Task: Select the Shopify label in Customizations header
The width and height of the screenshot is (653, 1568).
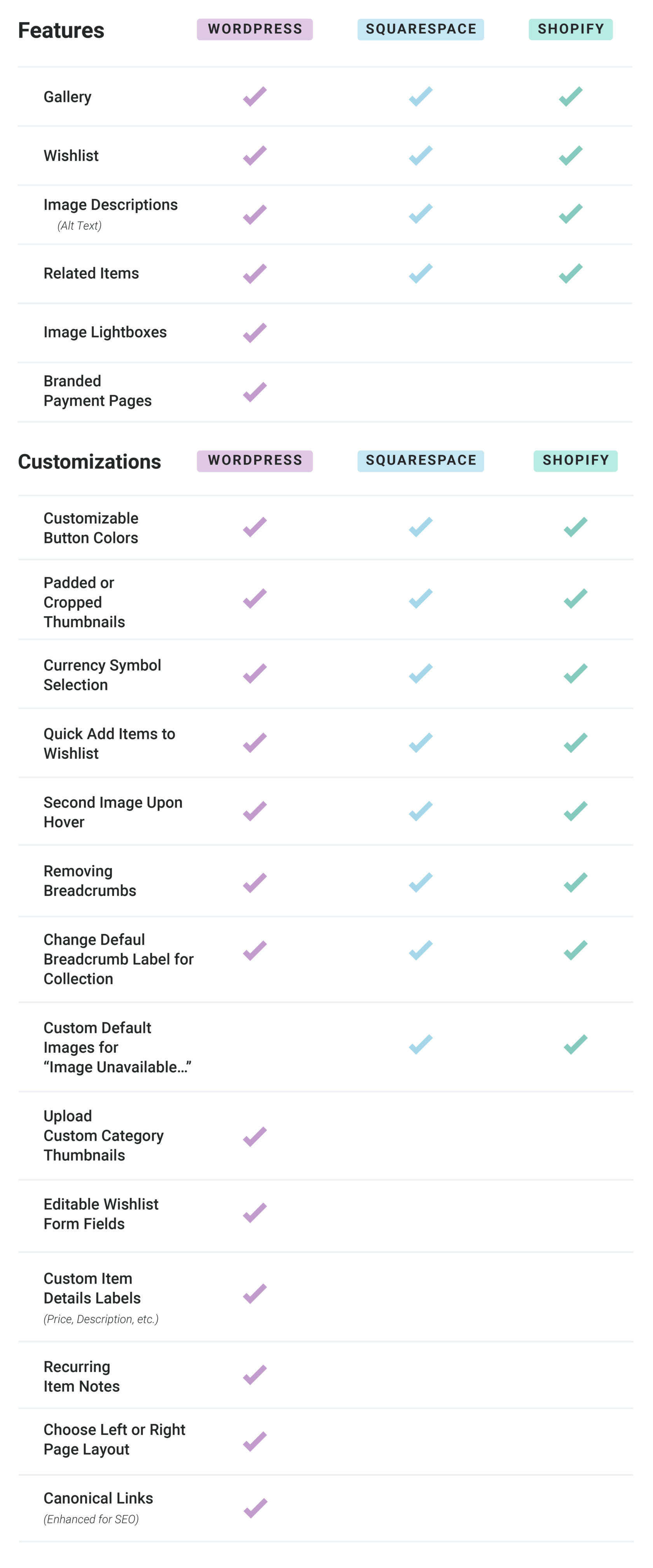Action: (x=575, y=461)
